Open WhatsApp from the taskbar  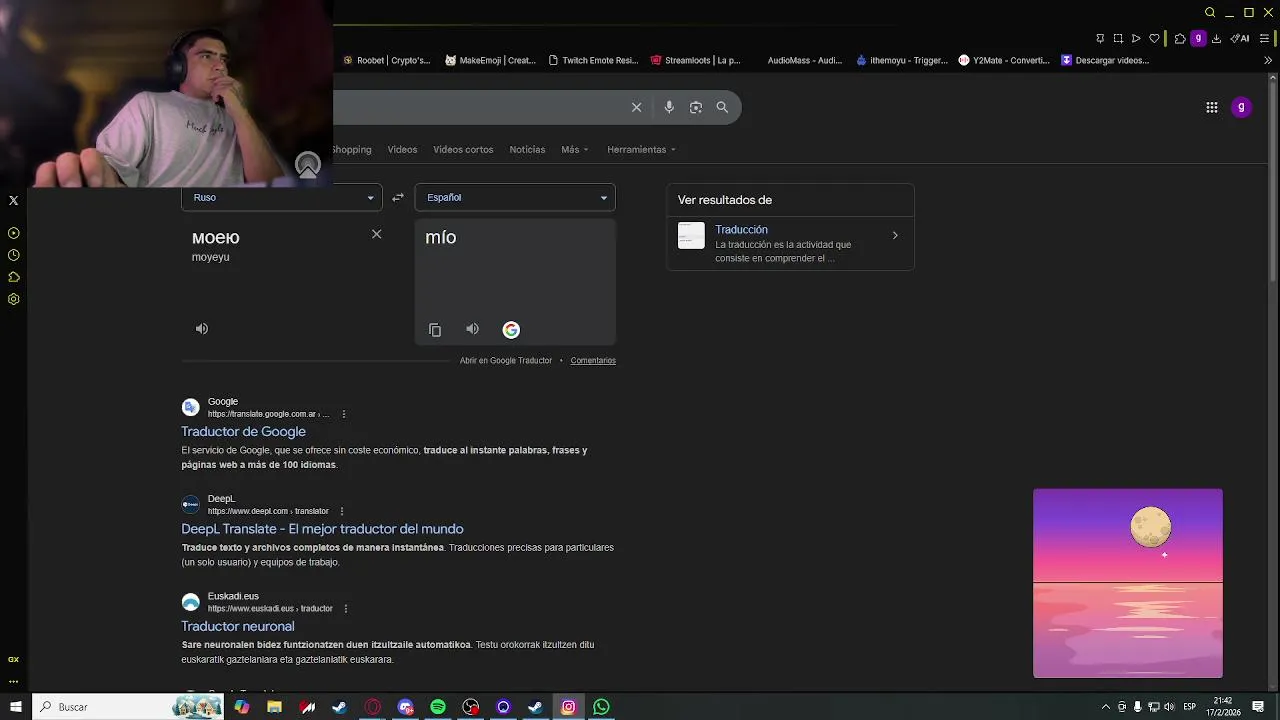(601, 707)
